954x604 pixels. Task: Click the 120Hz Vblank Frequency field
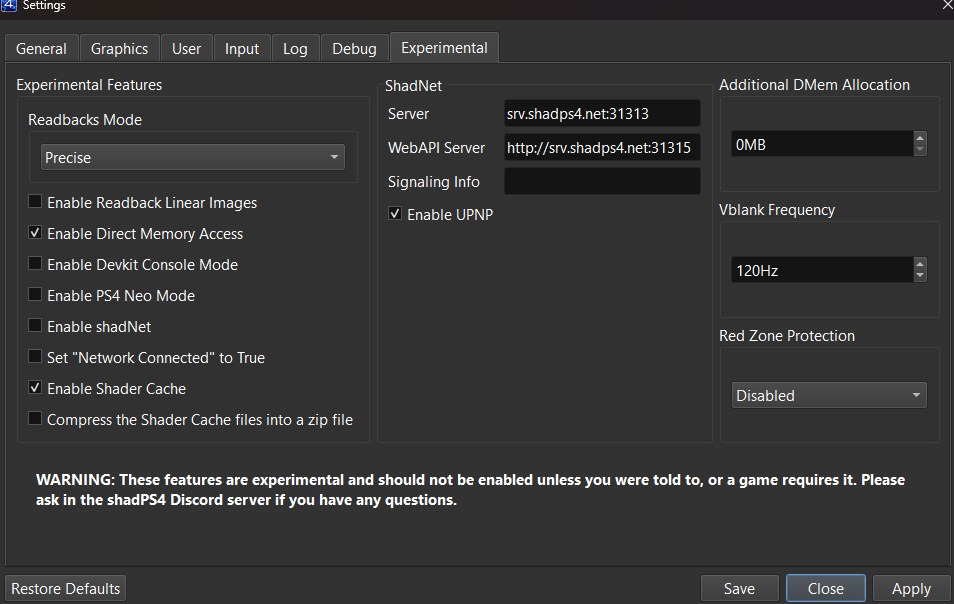click(822, 270)
